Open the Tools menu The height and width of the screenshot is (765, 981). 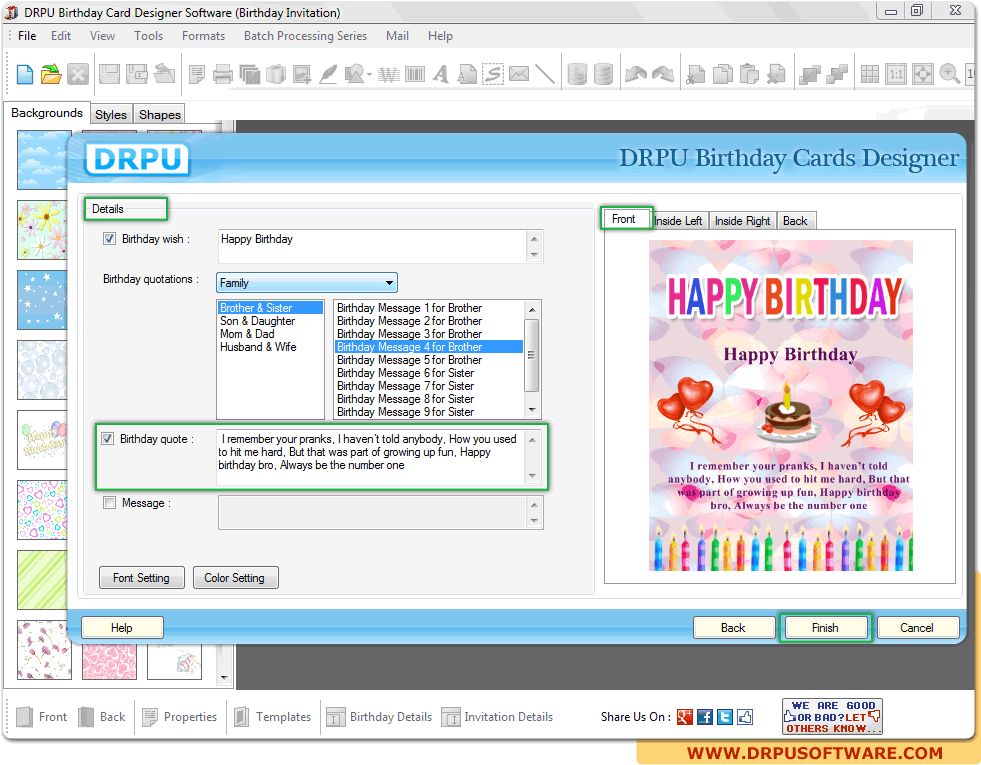click(148, 36)
